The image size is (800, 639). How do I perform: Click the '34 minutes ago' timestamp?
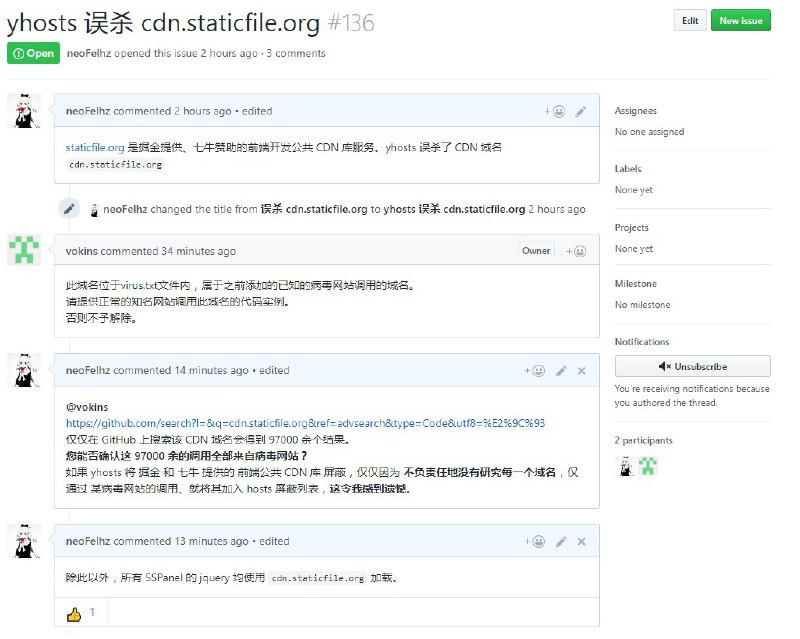point(198,251)
